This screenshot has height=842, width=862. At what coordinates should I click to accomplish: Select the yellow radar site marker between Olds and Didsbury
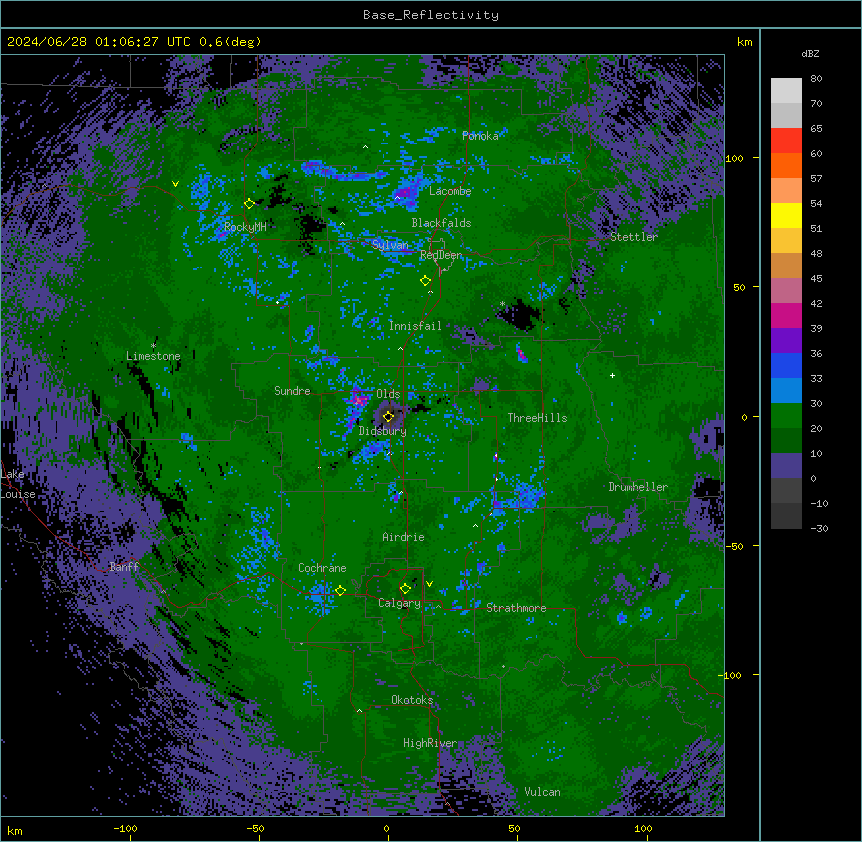tap(388, 417)
